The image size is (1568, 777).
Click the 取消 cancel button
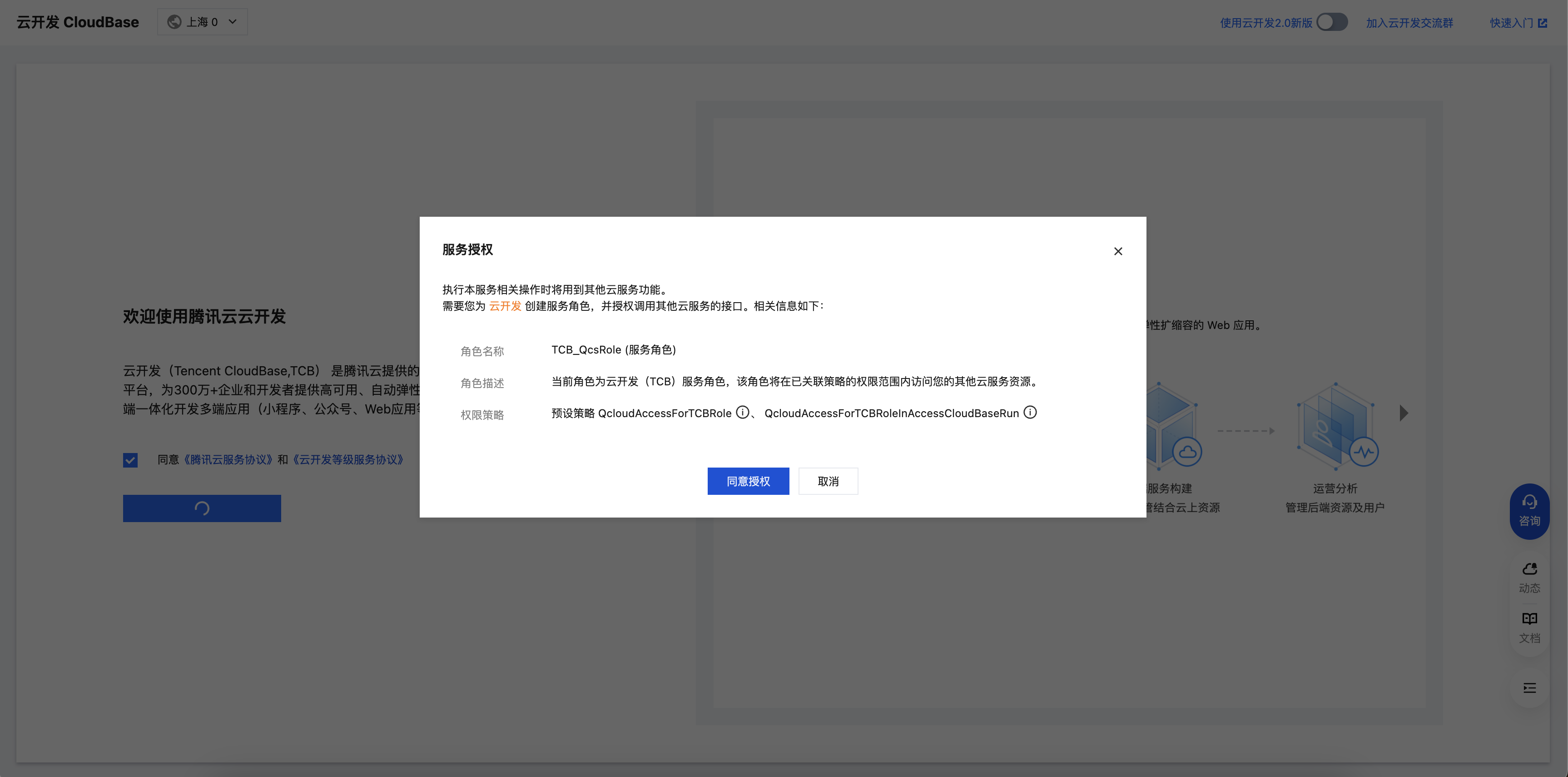tap(828, 481)
